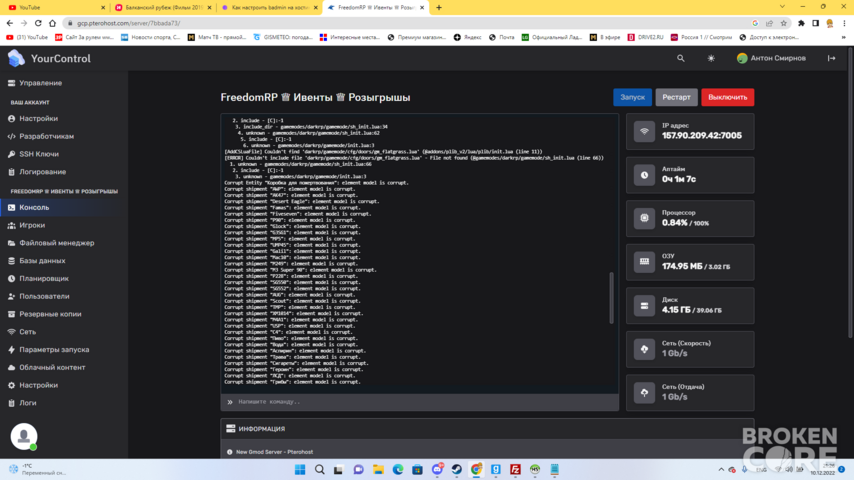The width and height of the screenshot is (854, 480).
Task: Click the Процессор CPU icon
Action: coord(644,218)
